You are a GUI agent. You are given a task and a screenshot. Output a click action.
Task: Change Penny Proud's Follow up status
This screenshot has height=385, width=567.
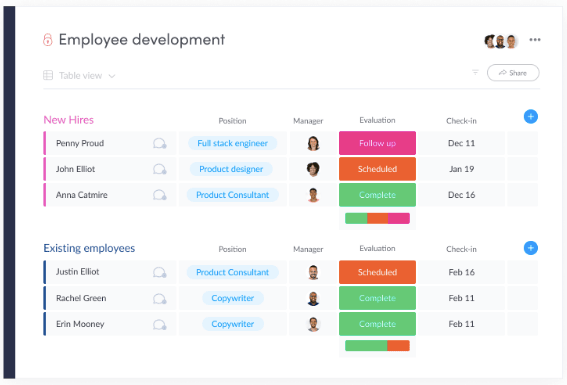click(x=377, y=143)
